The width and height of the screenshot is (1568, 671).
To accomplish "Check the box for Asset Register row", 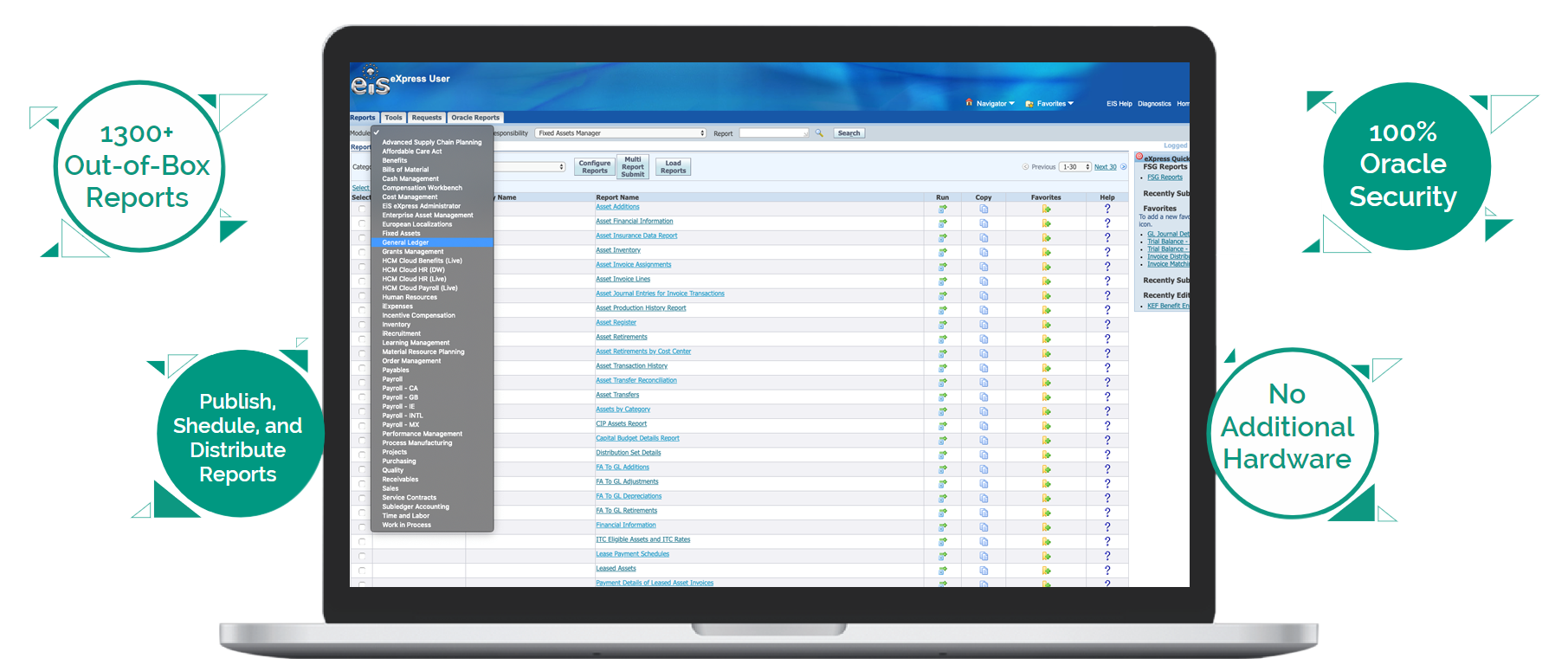I will [362, 325].
